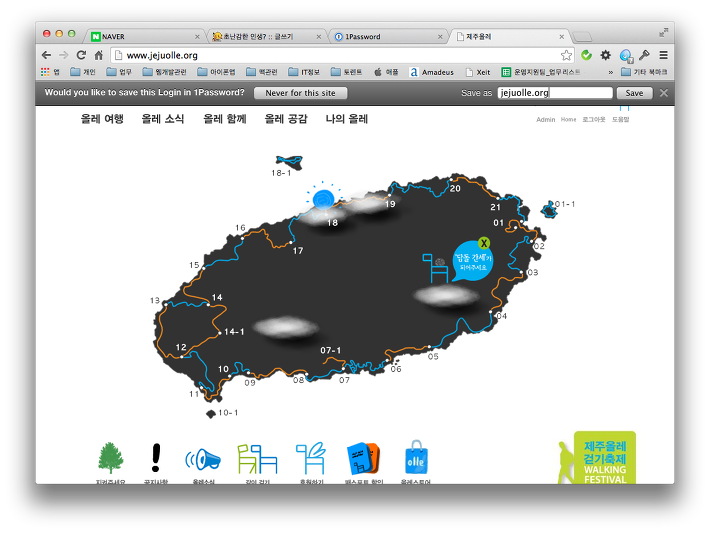Reload the current page

point(81,55)
